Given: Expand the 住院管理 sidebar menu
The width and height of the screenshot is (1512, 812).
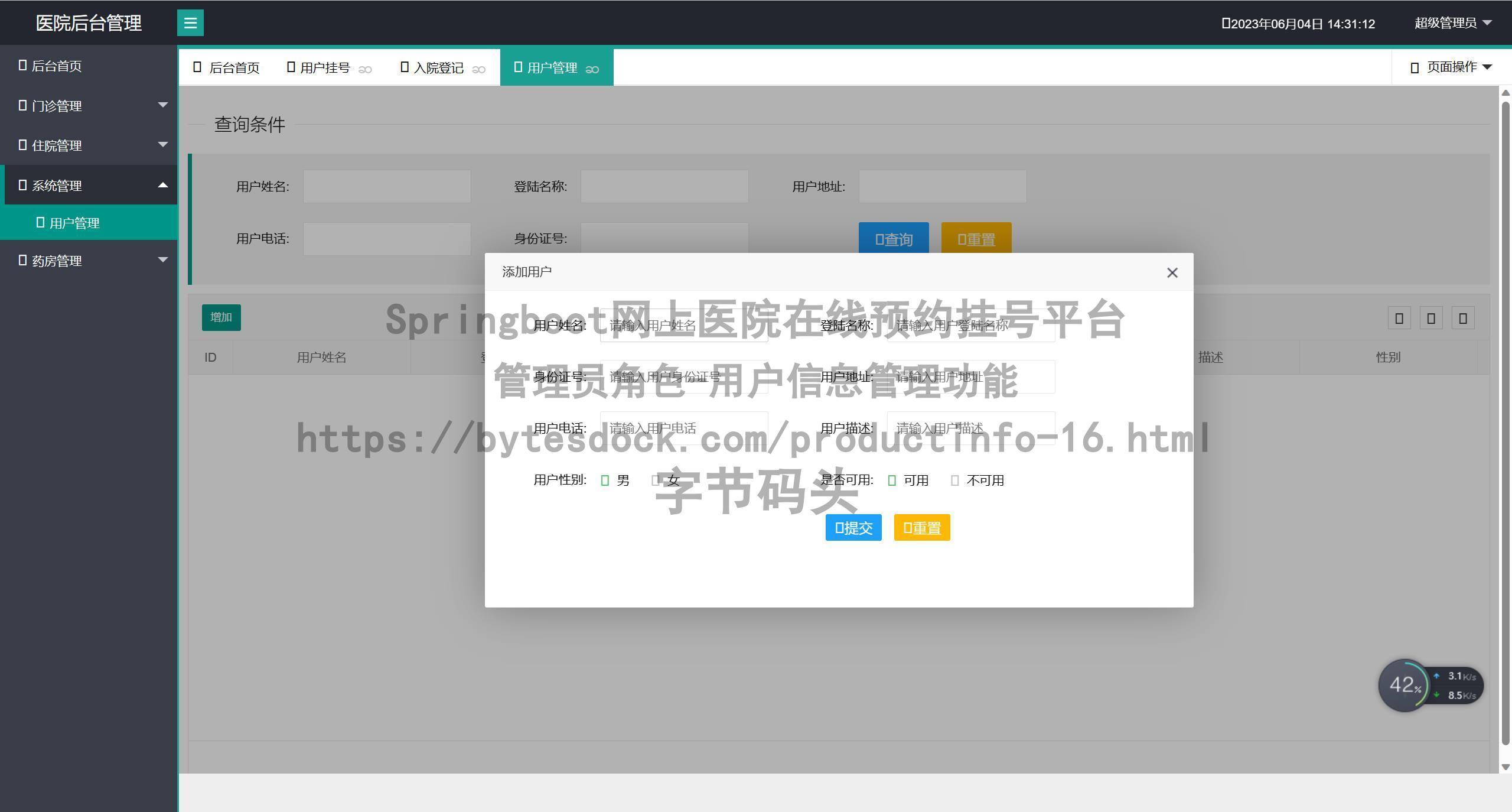Looking at the screenshot, I should pos(89,145).
